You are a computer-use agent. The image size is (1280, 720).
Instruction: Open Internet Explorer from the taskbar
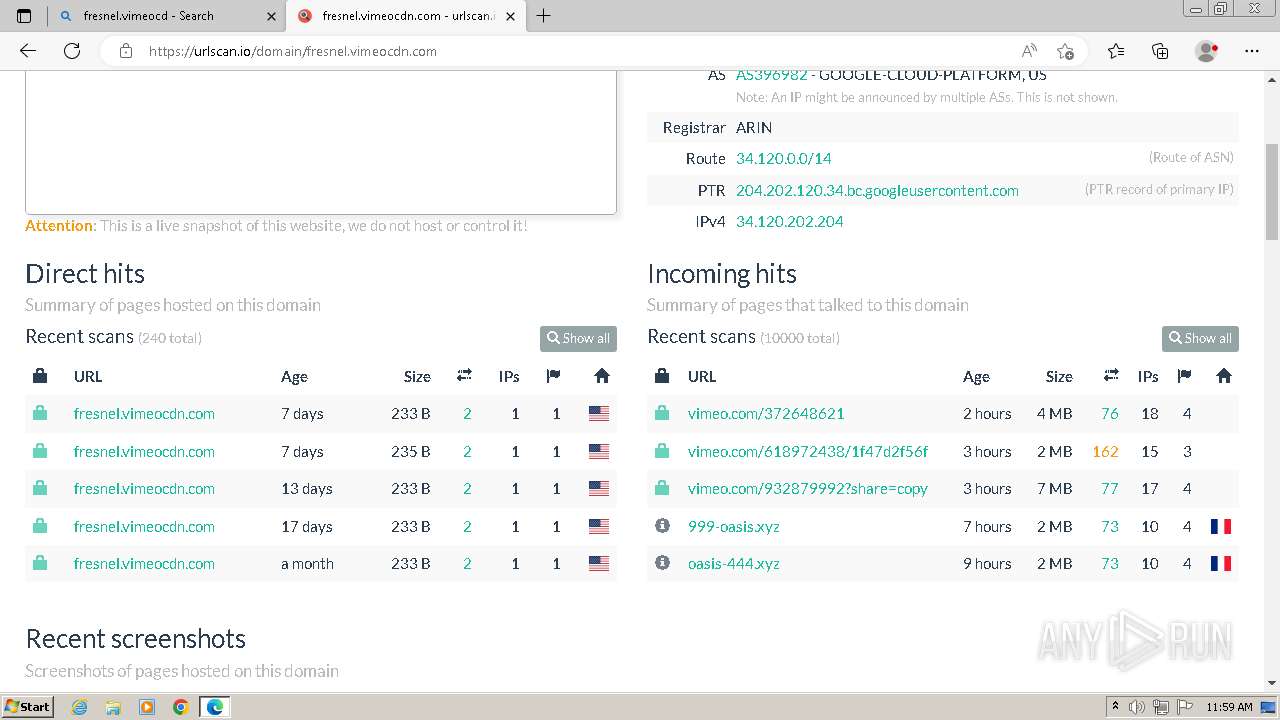[80, 706]
